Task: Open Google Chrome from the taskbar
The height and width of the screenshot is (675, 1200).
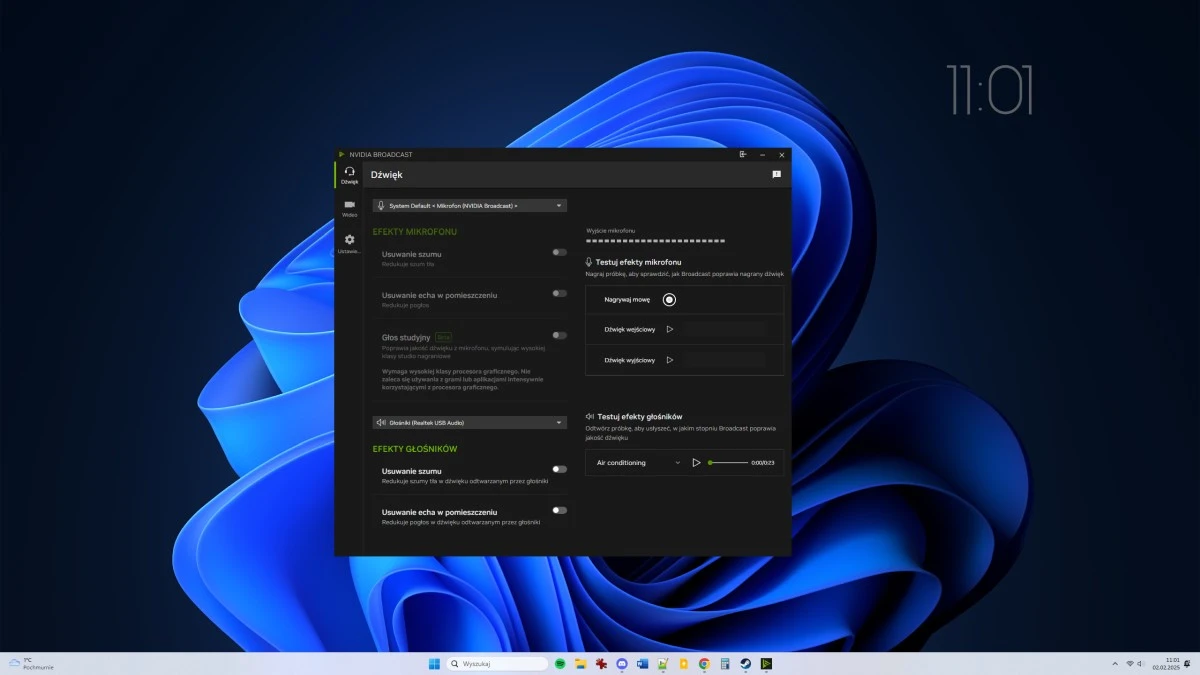Action: pos(704,664)
